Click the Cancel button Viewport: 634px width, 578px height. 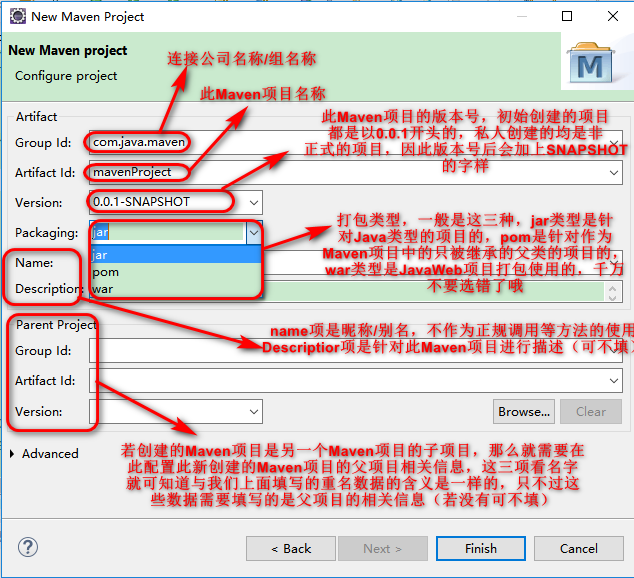point(579,548)
